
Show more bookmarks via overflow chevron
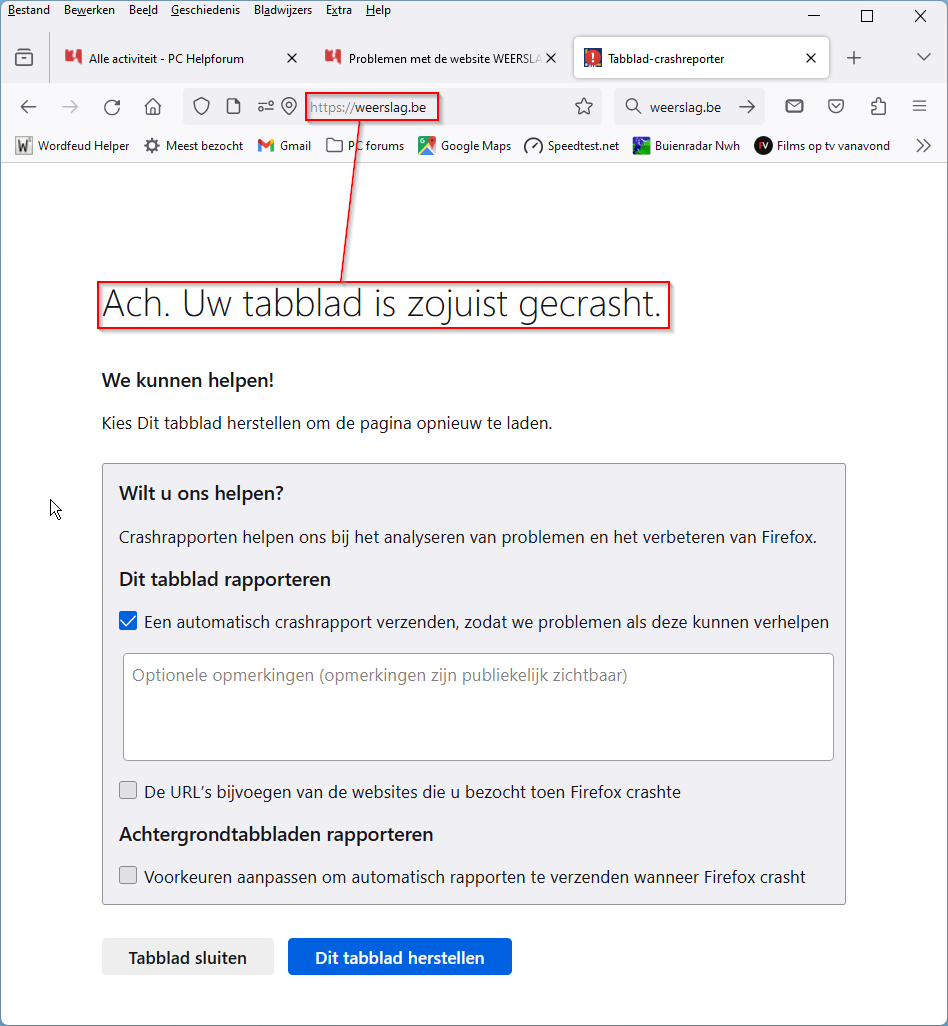pyautogui.click(x=923, y=146)
